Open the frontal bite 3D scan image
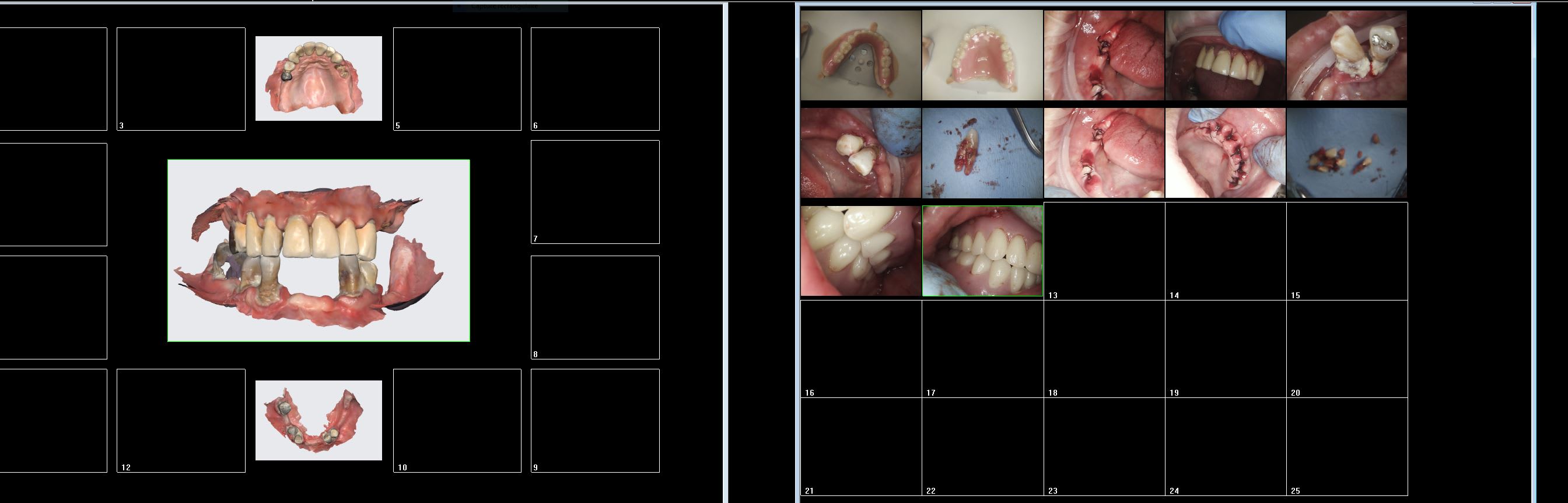 coord(318,250)
